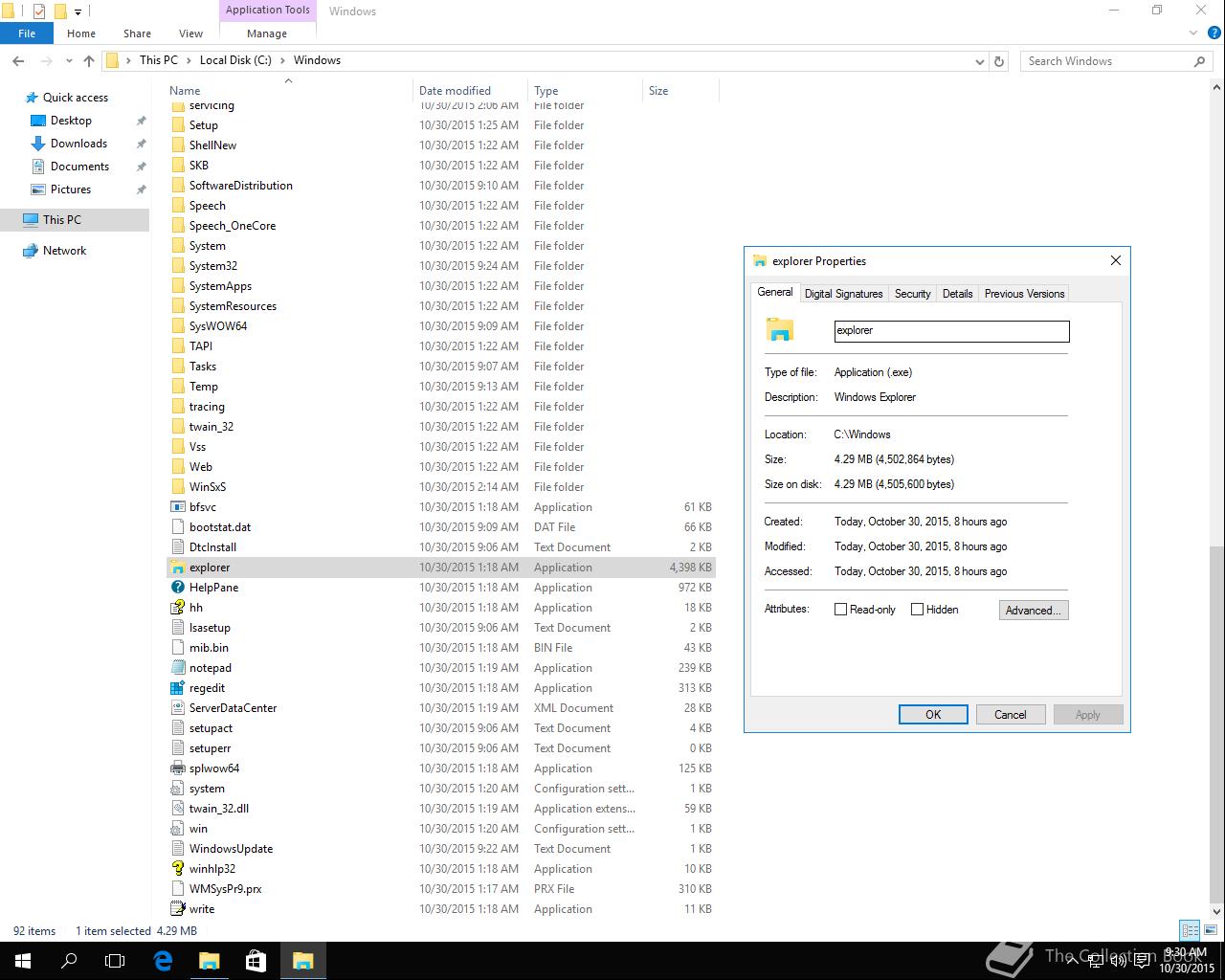
Task: Switch to details view in status bar
Action: point(1190,930)
